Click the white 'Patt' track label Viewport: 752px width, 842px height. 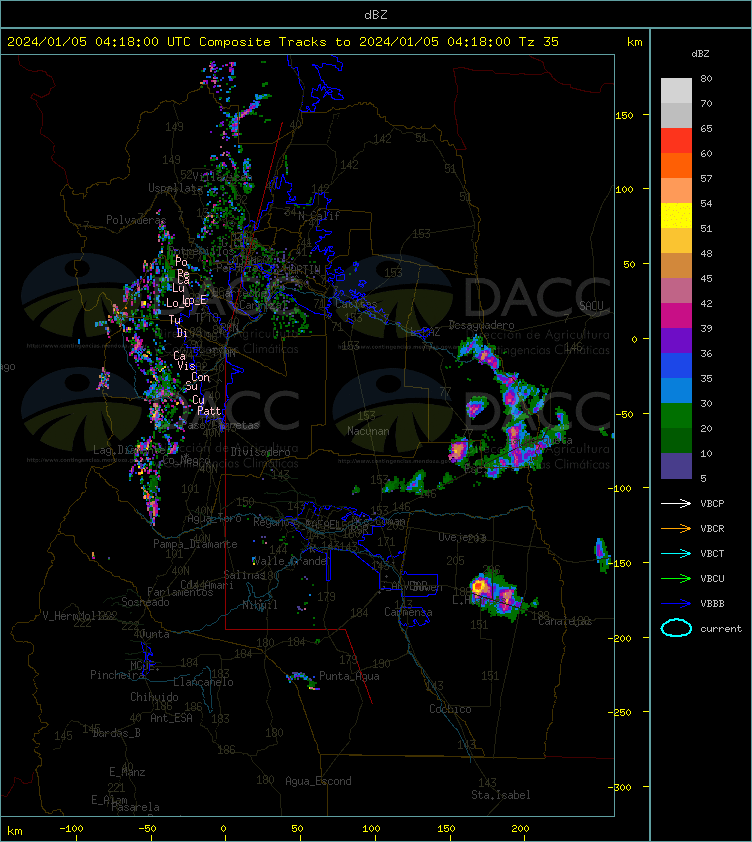pyautogui.click(x=209, y=411)
